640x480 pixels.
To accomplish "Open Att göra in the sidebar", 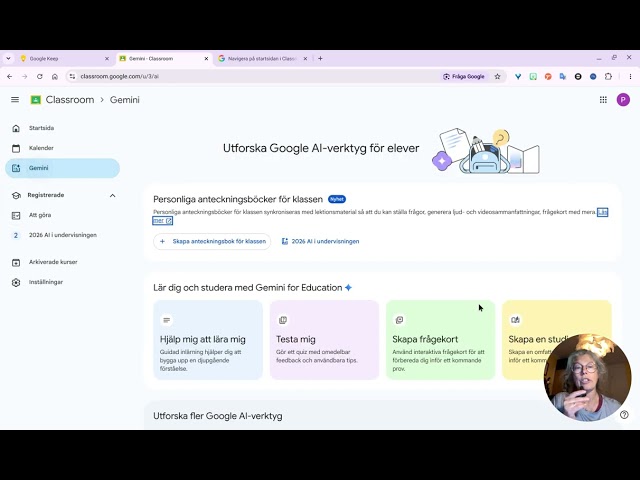I will [62, 215].
